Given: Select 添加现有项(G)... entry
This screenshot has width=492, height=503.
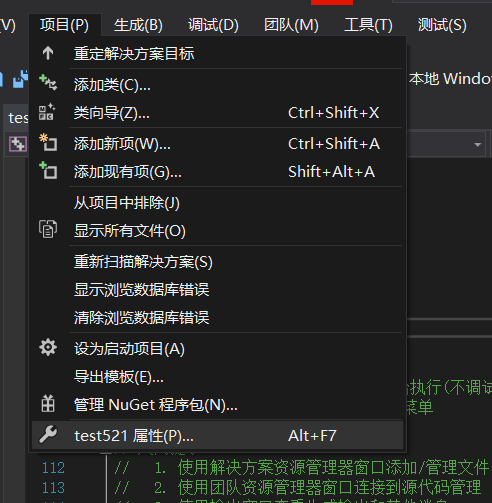Looking at the screenshot, I should [217, 172].
